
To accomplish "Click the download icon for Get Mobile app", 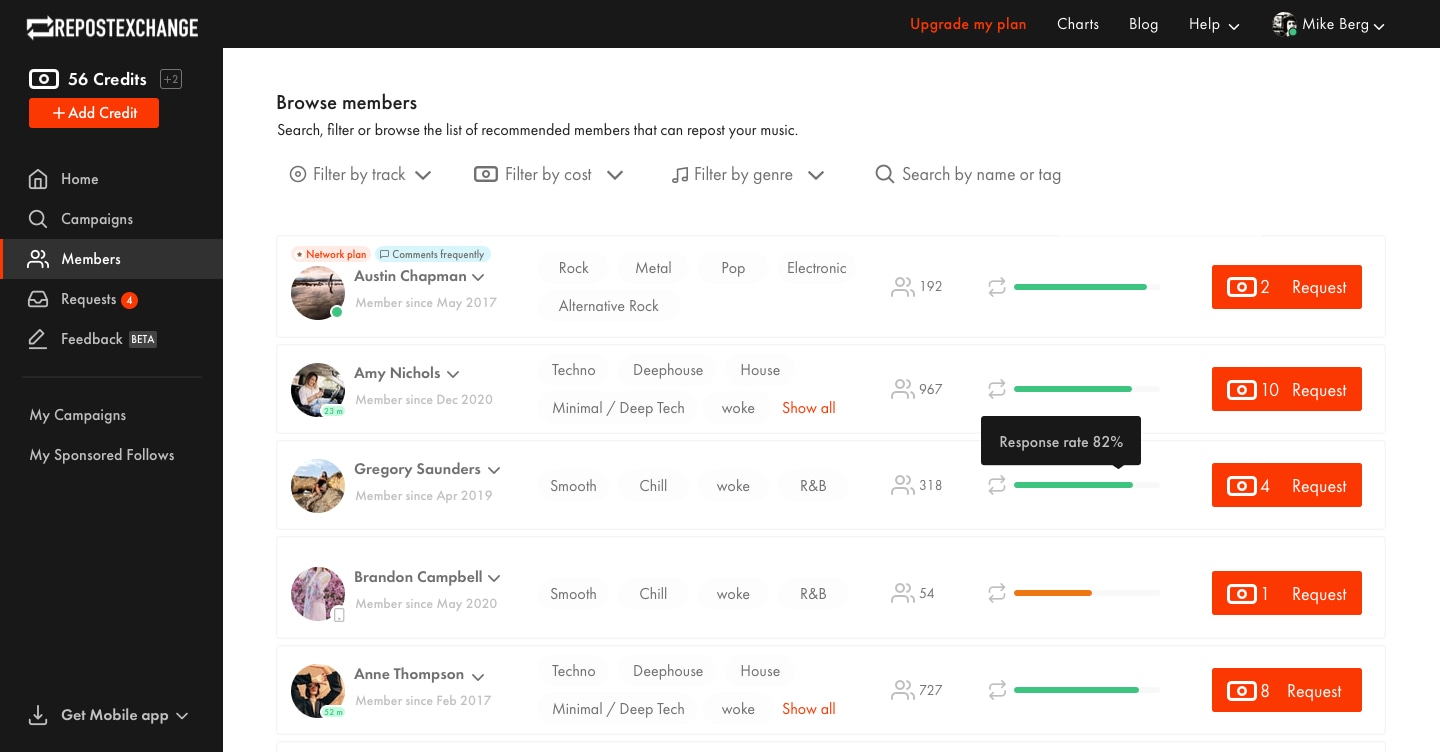I will pyautogui.click(x=38, y=715).
